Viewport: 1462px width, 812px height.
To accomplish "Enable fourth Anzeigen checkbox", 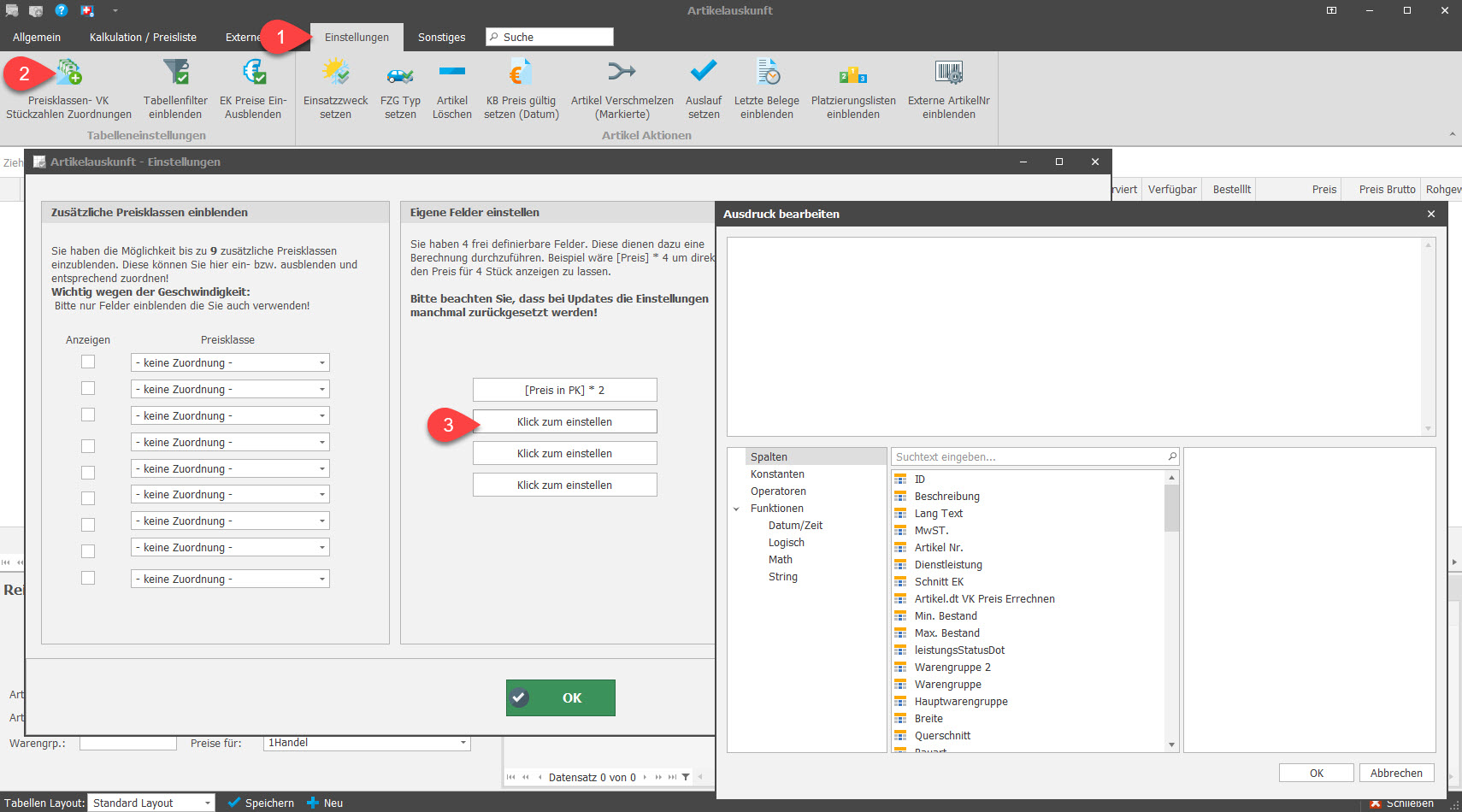I will tap(88, 445).
